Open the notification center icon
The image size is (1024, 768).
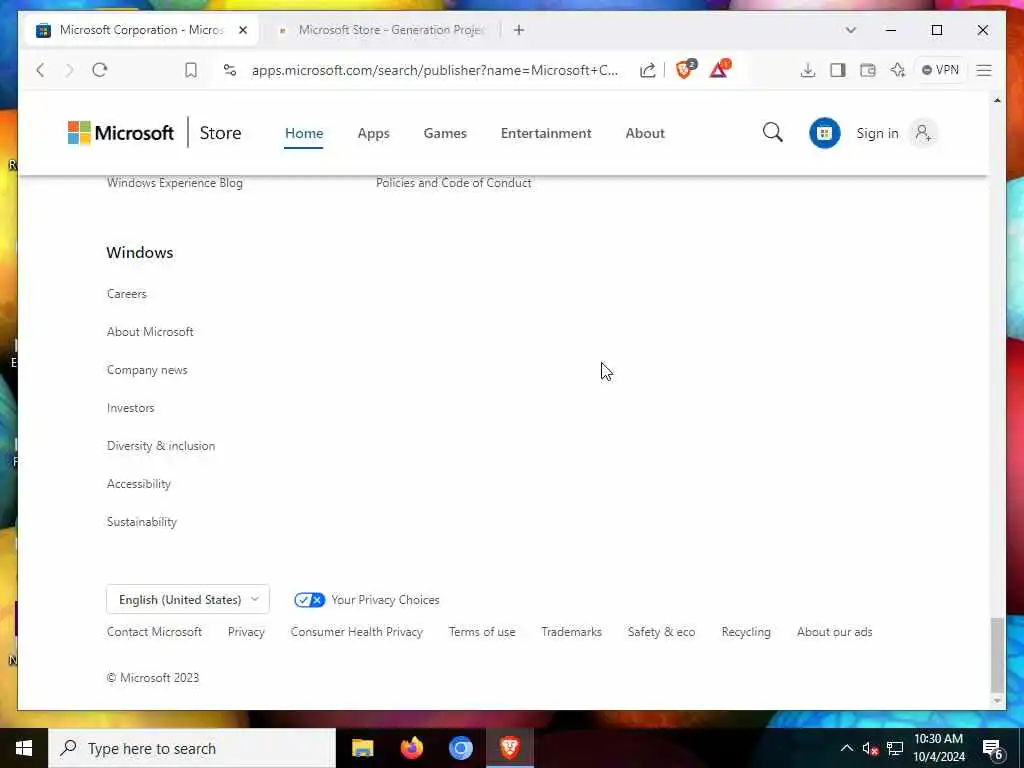pos(993,749)
